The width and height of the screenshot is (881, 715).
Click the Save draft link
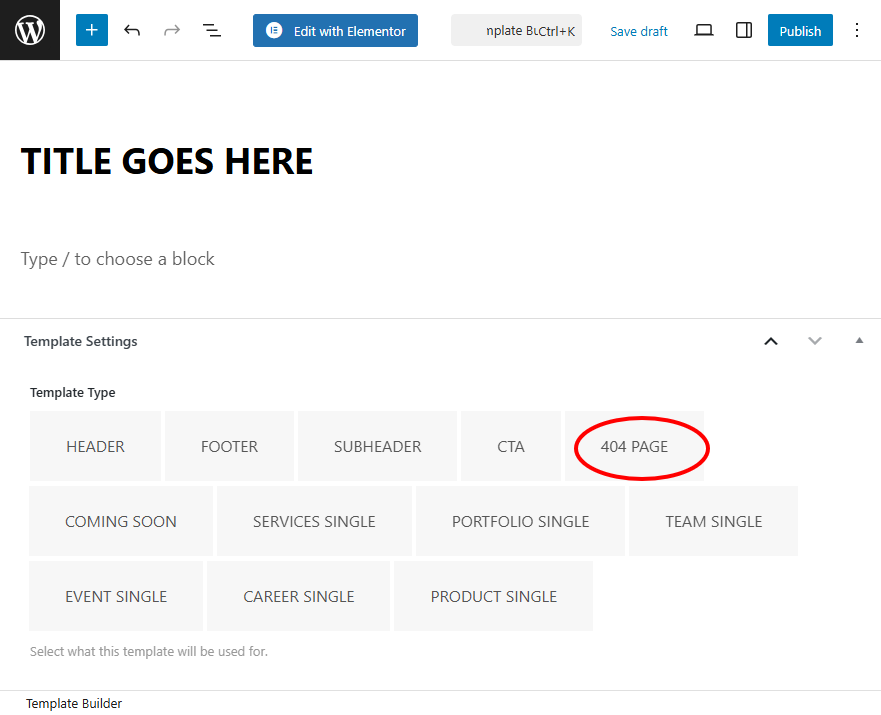(639, 31)
